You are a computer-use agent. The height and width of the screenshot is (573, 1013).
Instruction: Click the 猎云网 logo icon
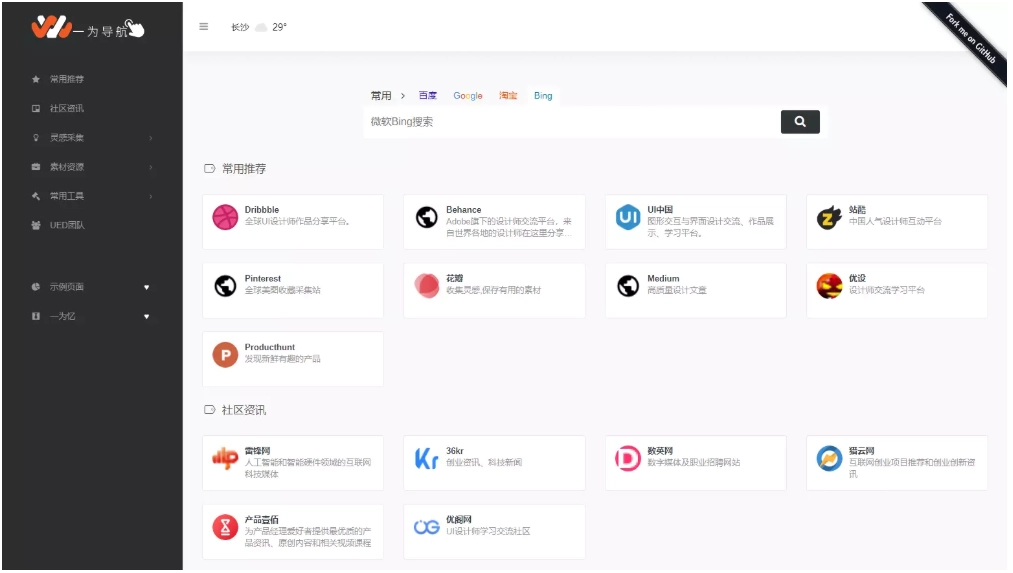click(829, 459)
